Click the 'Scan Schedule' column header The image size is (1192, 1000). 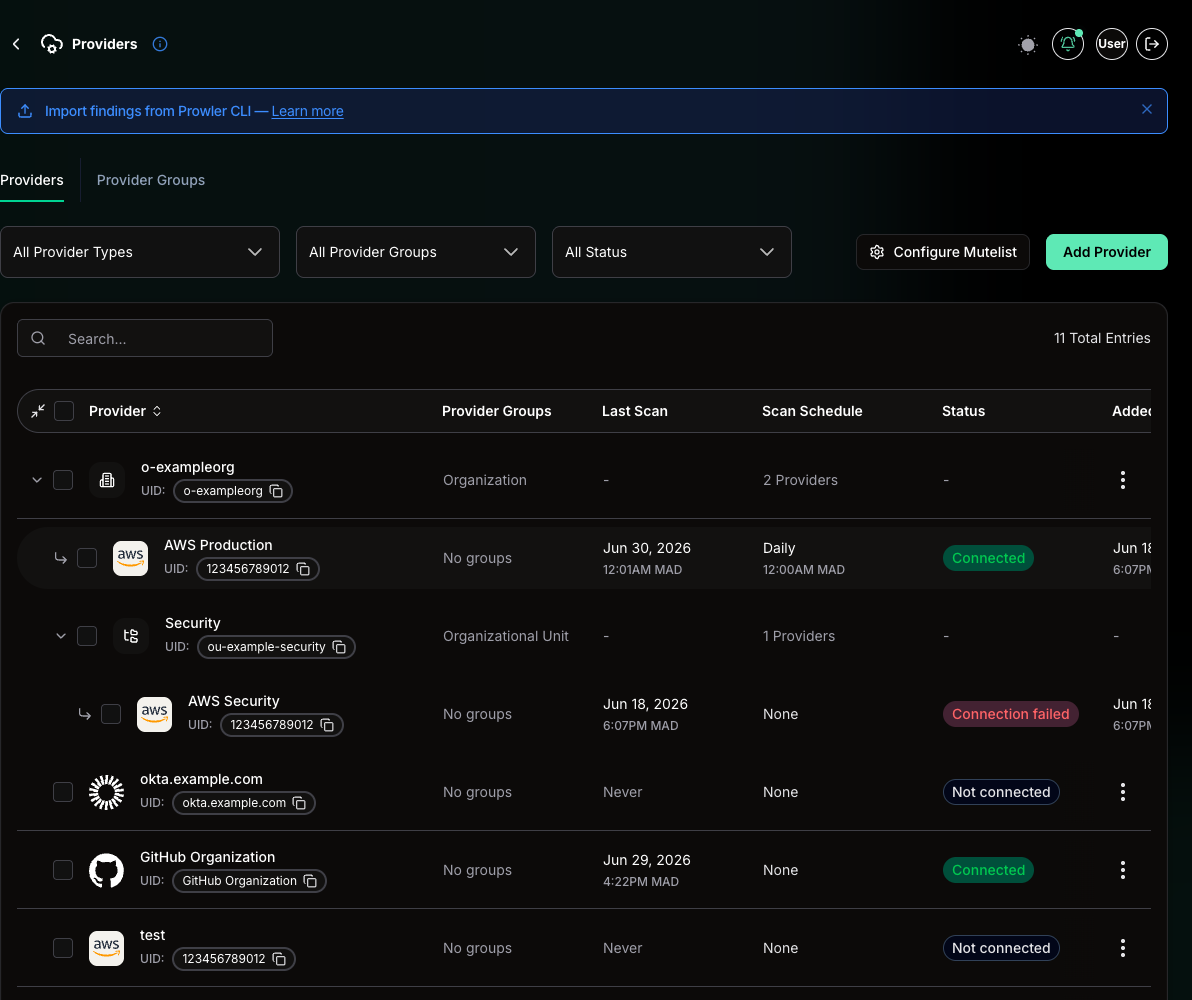[812, 411]
